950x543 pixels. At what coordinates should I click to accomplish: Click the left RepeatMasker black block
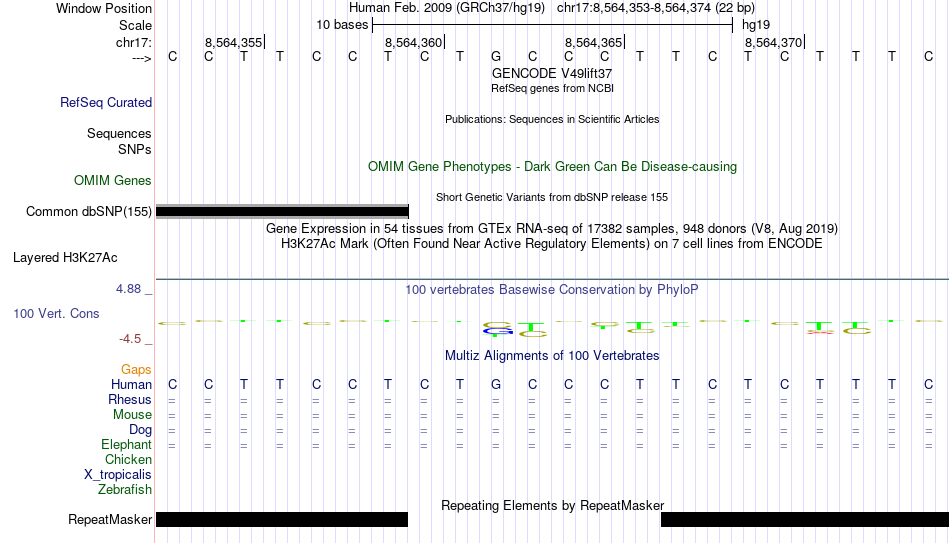[x=282, y=519]
